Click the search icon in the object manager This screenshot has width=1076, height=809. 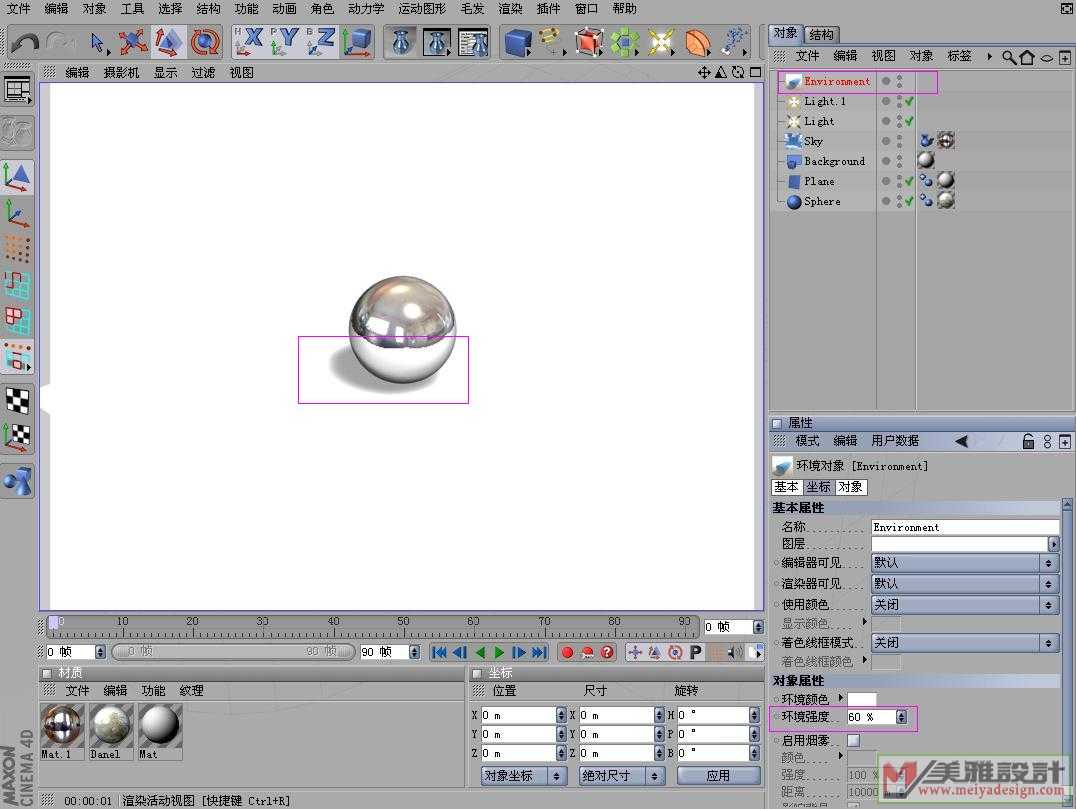(x=1009, y=57)
